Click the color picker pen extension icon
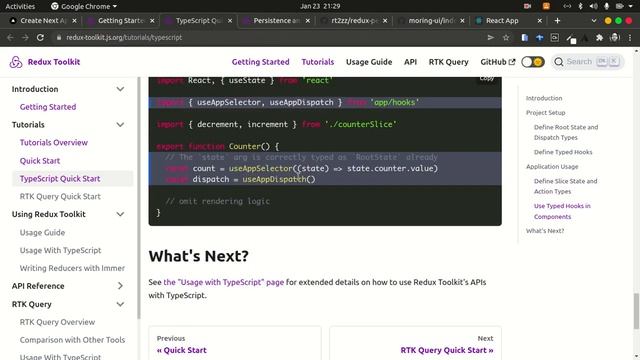Viewport: 640px width, 360px height. pyautogui.click(x=571, y=38)
